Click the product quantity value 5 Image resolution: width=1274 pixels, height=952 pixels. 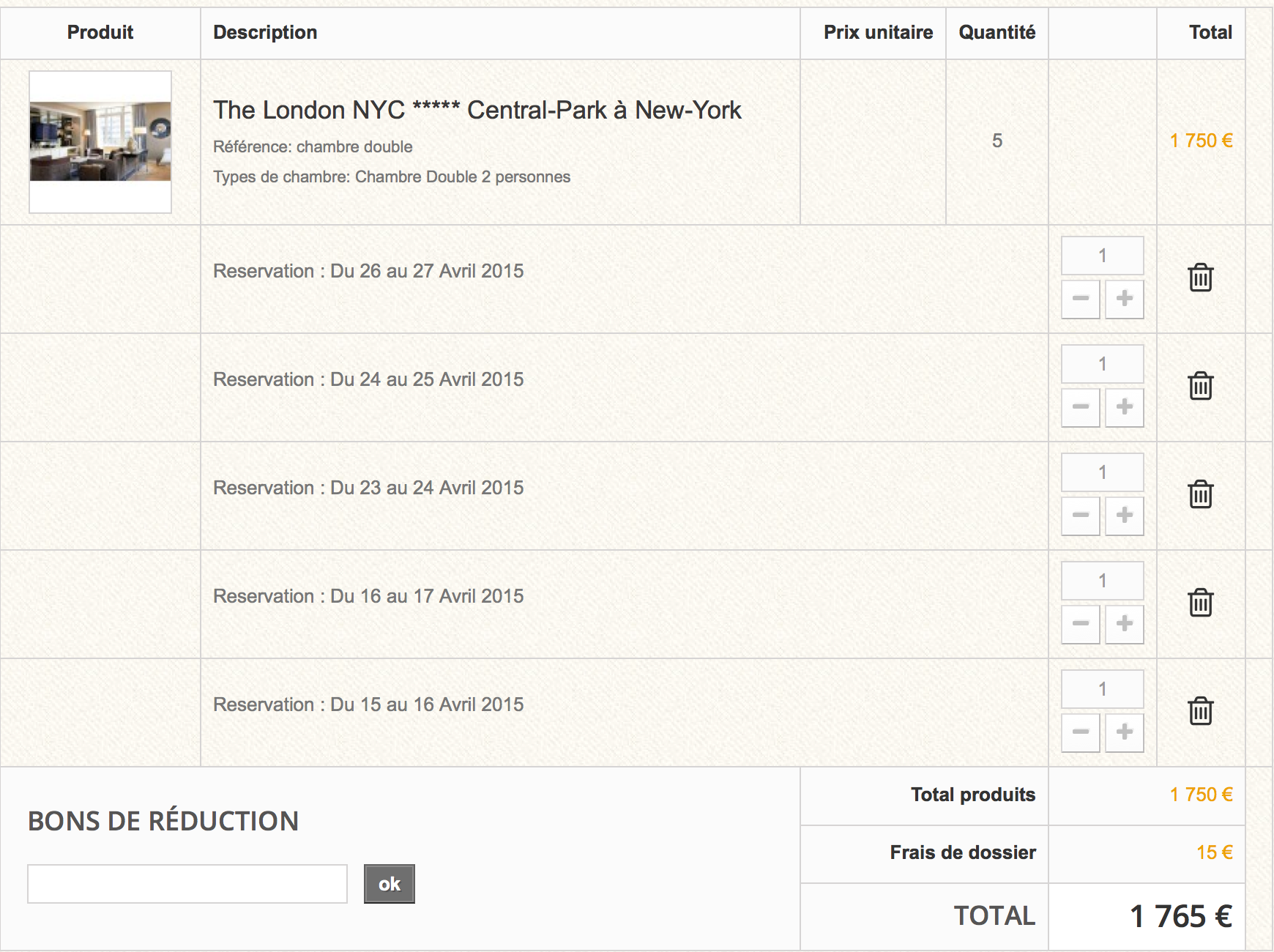point(997,141)
